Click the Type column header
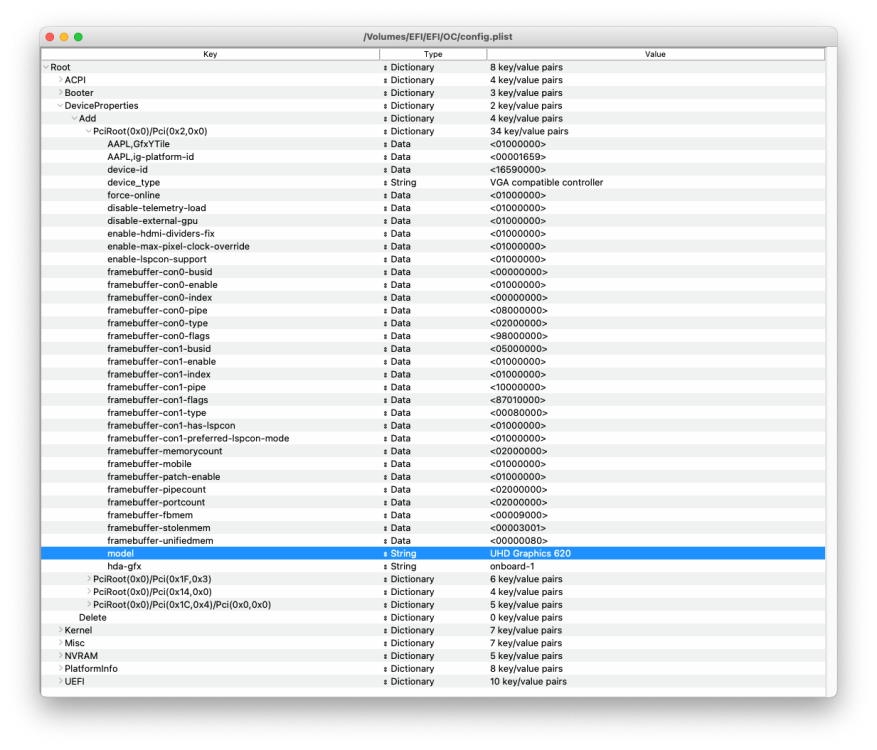The height and width of the screenshot is (750, 877). pos(433,54)
